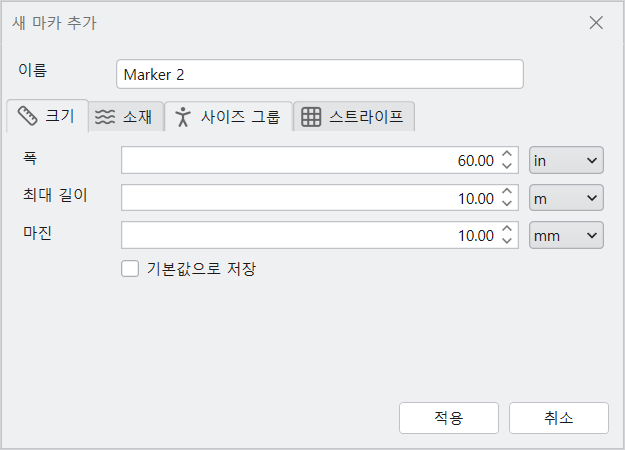Increase 마진 value with up arrow
This screenshot has height=450, width=625.
[507, 229]
